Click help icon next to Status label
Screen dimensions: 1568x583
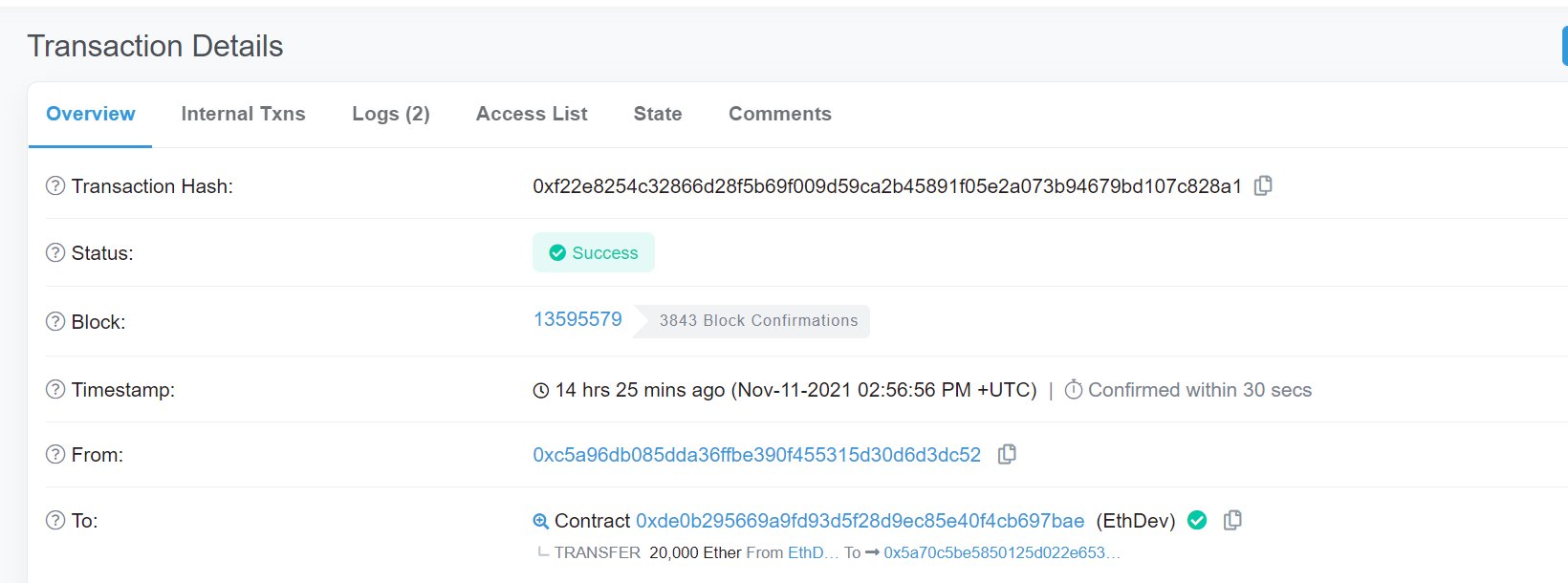pyautogui.click(x=55, y=253)
